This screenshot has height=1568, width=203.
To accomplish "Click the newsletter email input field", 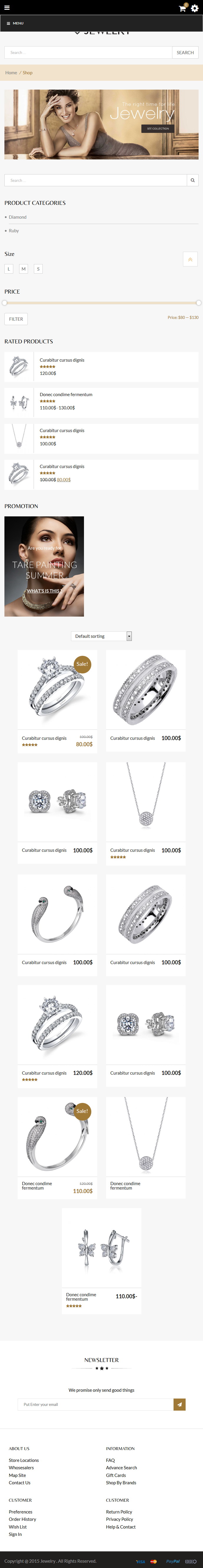I will coord(95,1404).
